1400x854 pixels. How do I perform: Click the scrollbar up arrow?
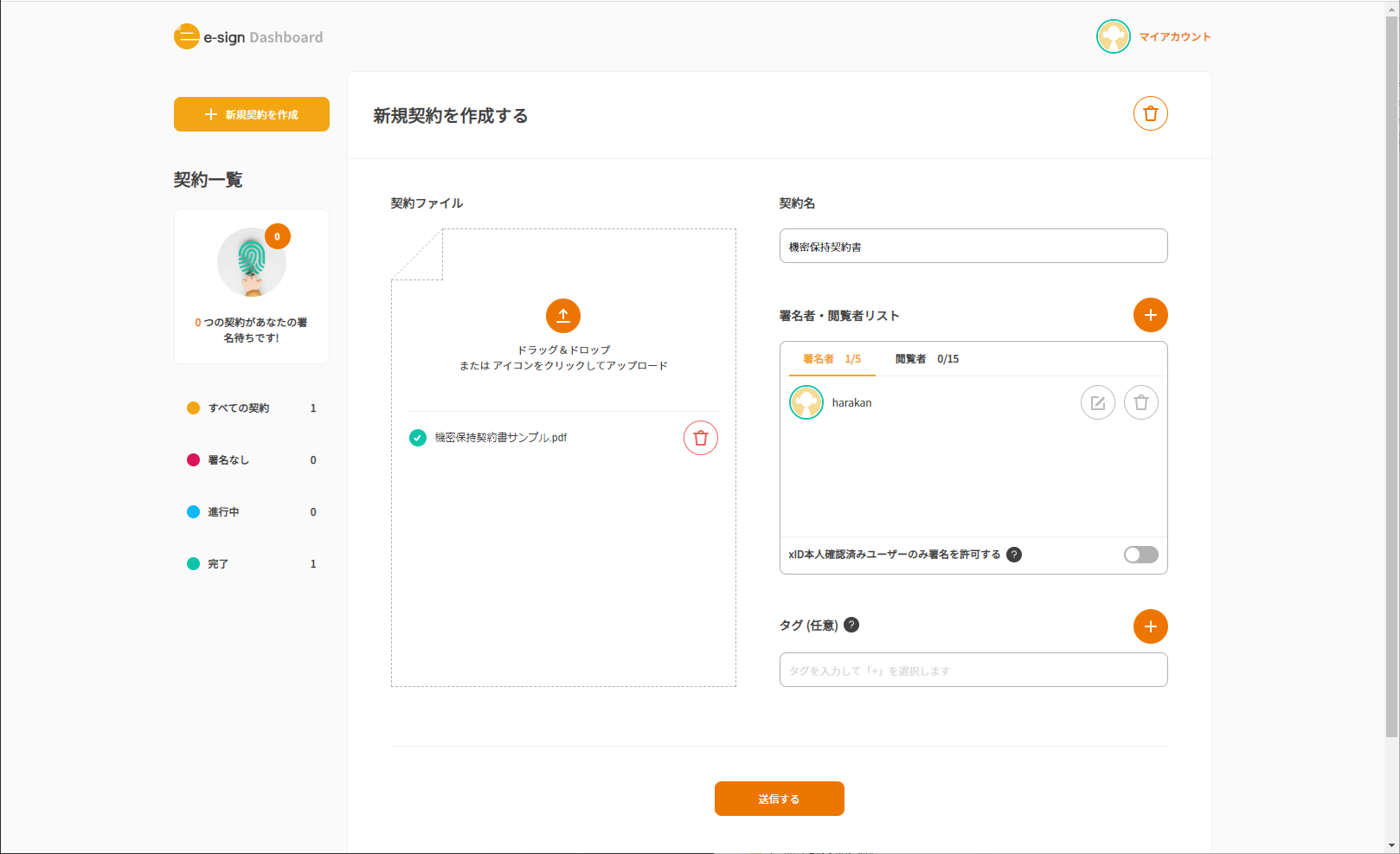(1392, 8)
